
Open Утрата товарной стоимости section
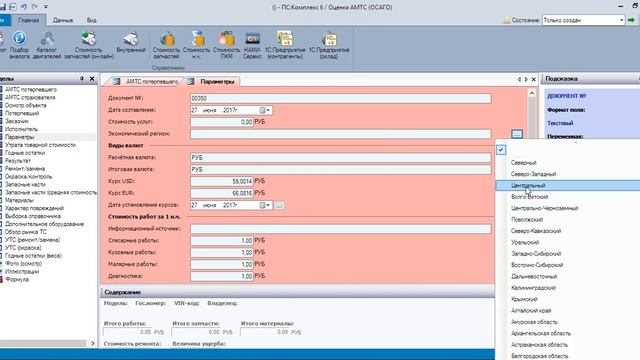coord(40,145)
